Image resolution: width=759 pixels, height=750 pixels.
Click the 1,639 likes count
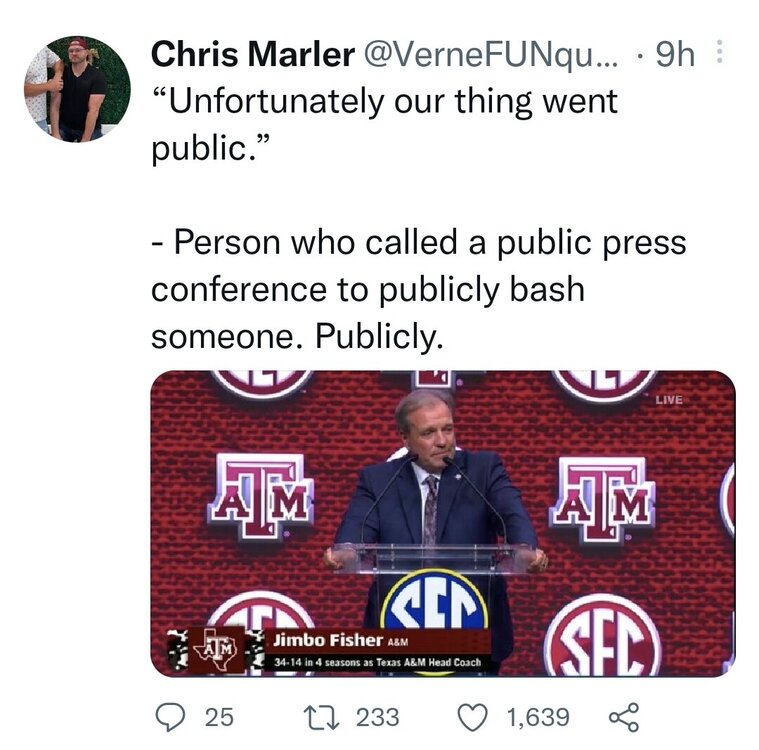tap(538, 717)
